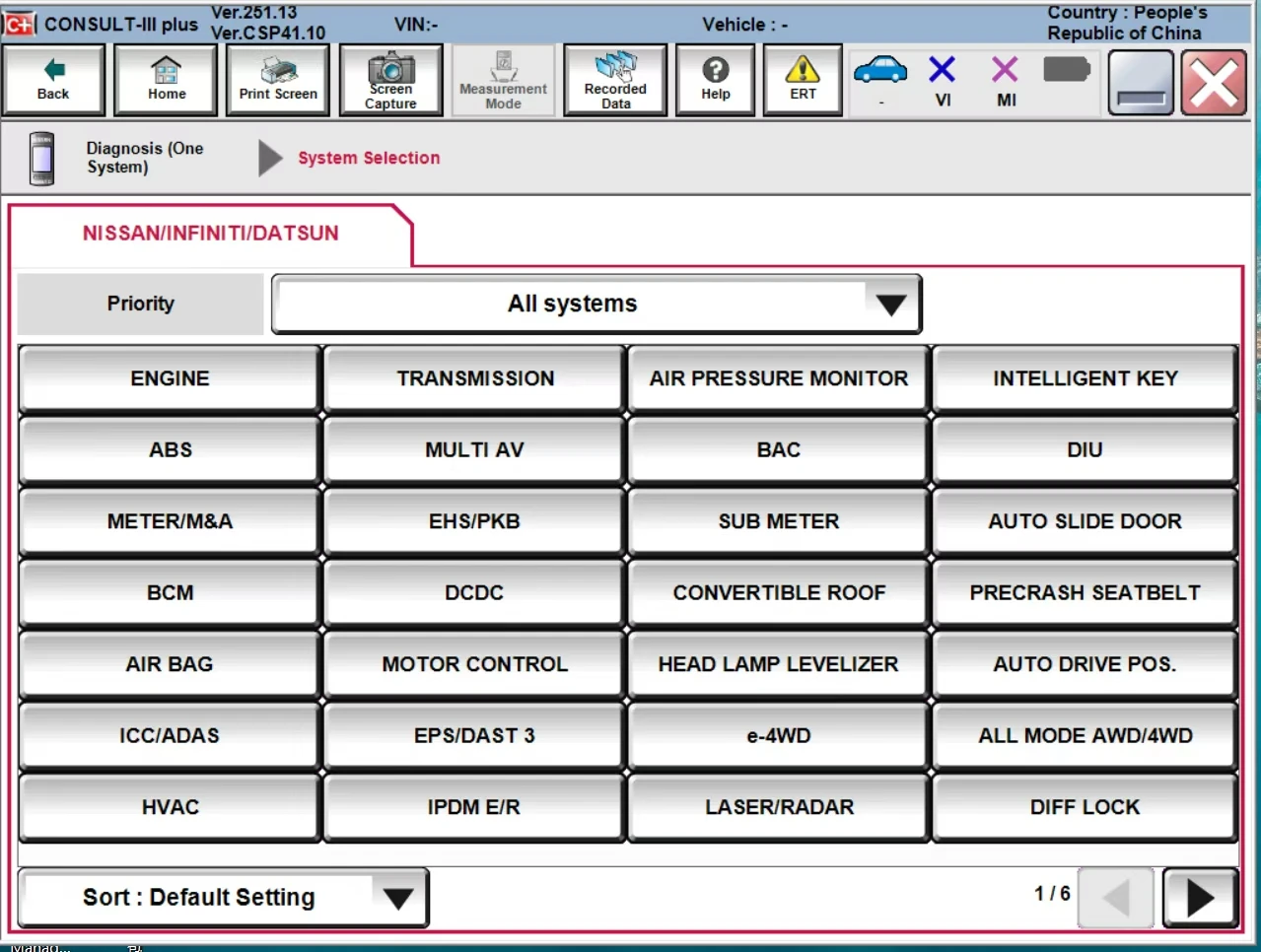Go to the next page of systems
This screenshot has height=952, width=1261.
(x=1200, y=898)
